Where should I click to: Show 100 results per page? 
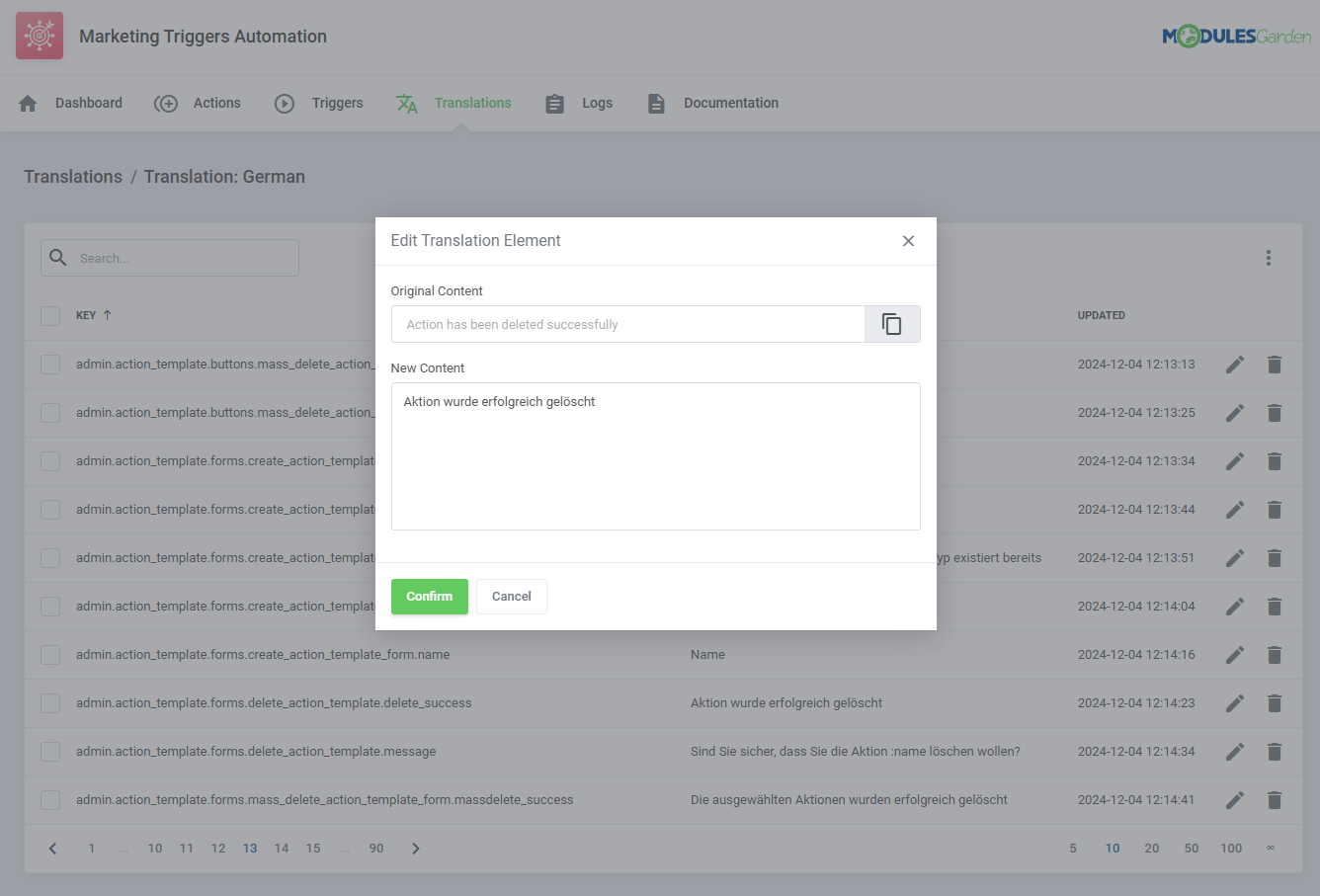pos(1231,848)
